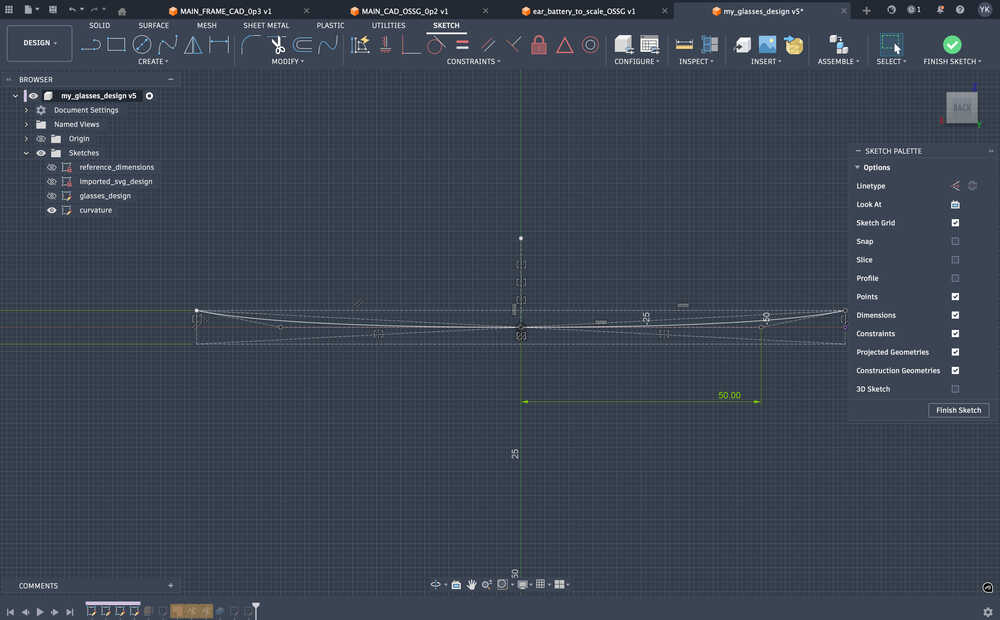Collapse the Sketches folder in the browser
Viewport: 1000px width, 620px height.
25,152
